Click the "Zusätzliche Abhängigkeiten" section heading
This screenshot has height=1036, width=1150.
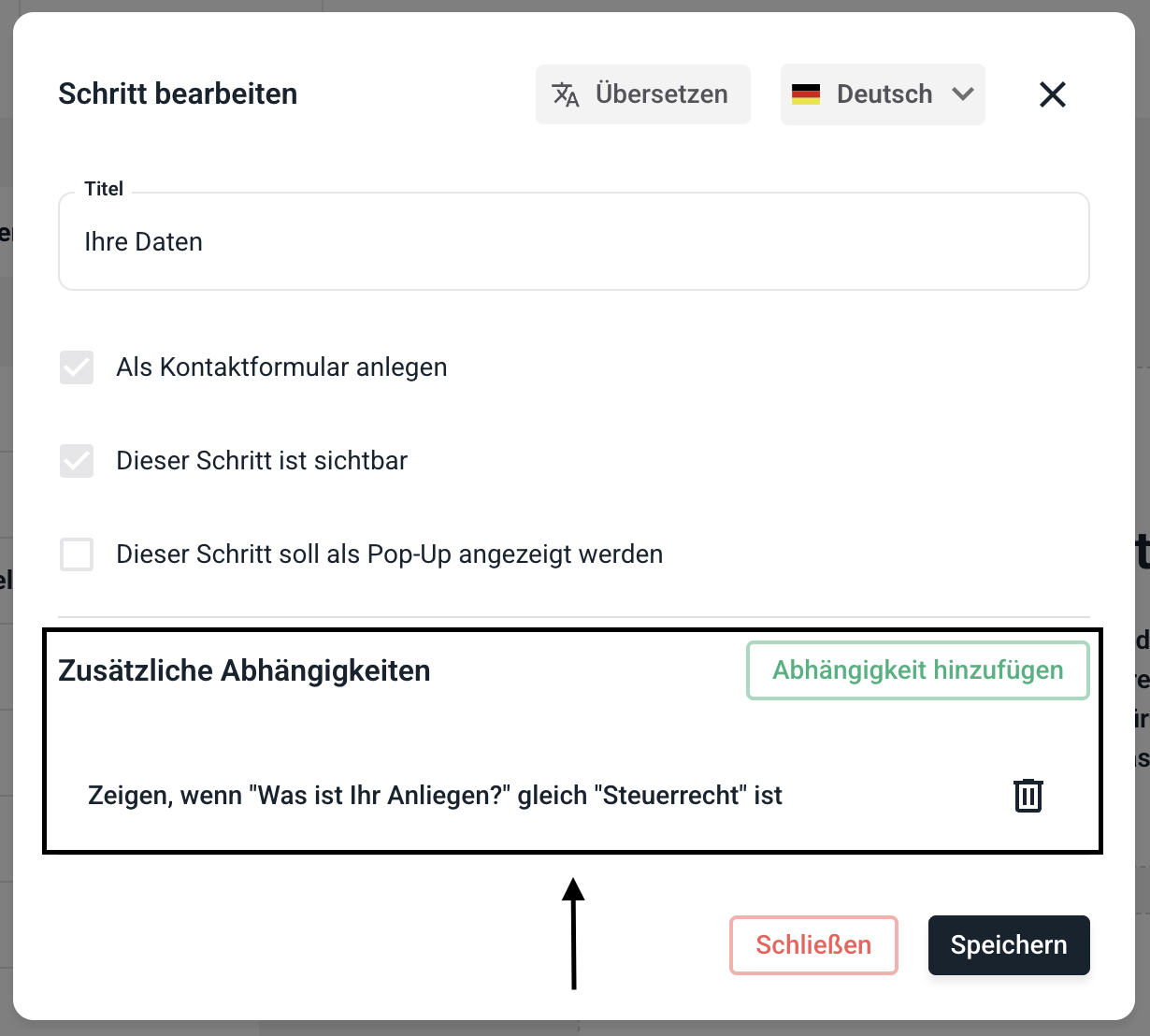pyautogui.click(x=244, y=670)
